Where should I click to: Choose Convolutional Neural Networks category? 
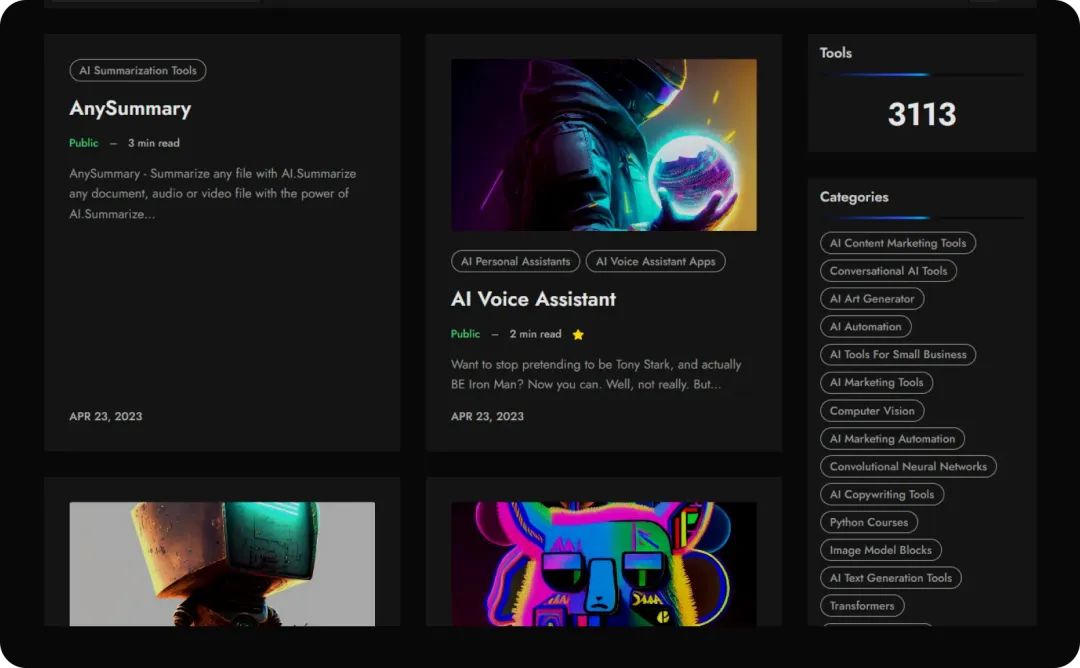tap(908, 467)
